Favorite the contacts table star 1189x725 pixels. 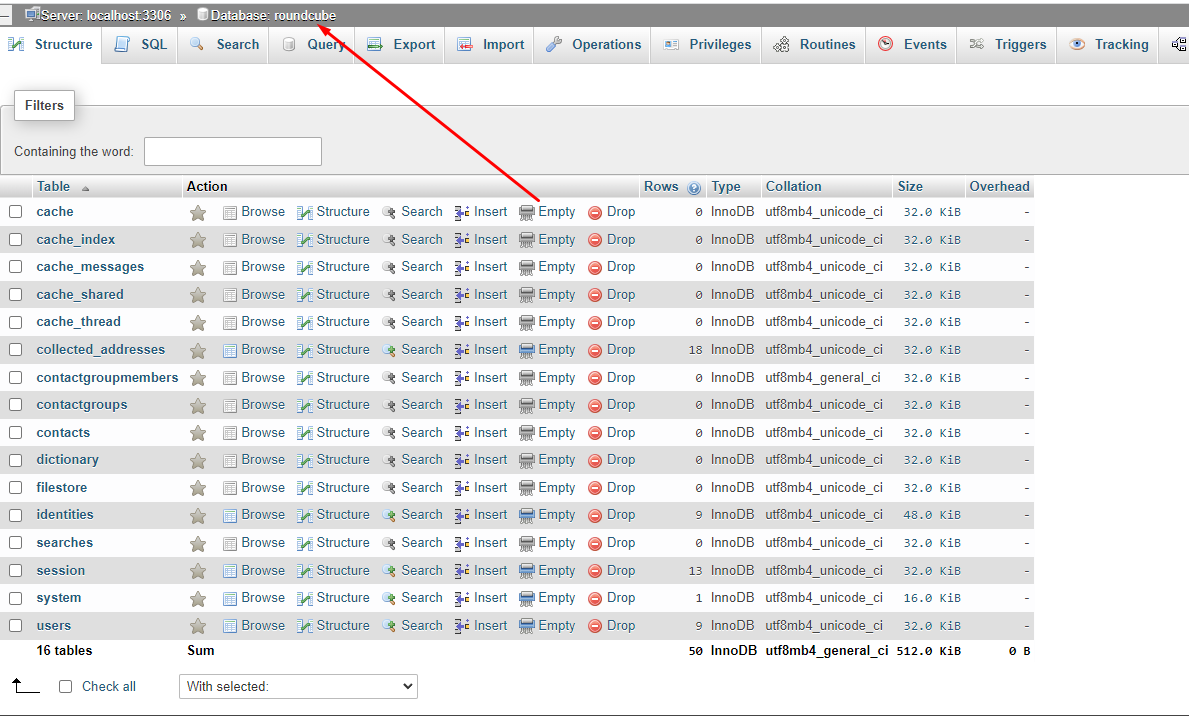(198, 433)
